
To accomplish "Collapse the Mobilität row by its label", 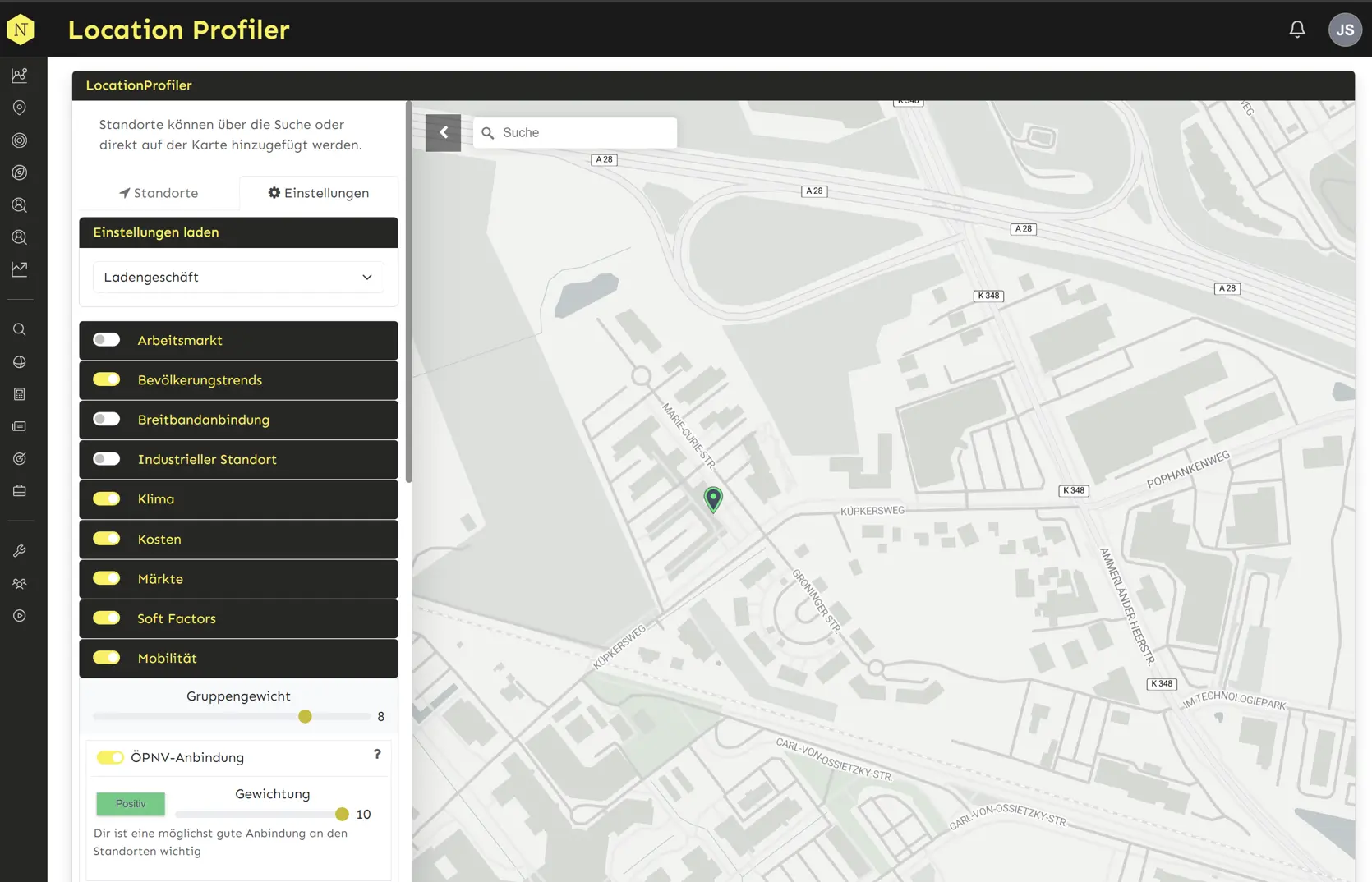I will (168, 658).
